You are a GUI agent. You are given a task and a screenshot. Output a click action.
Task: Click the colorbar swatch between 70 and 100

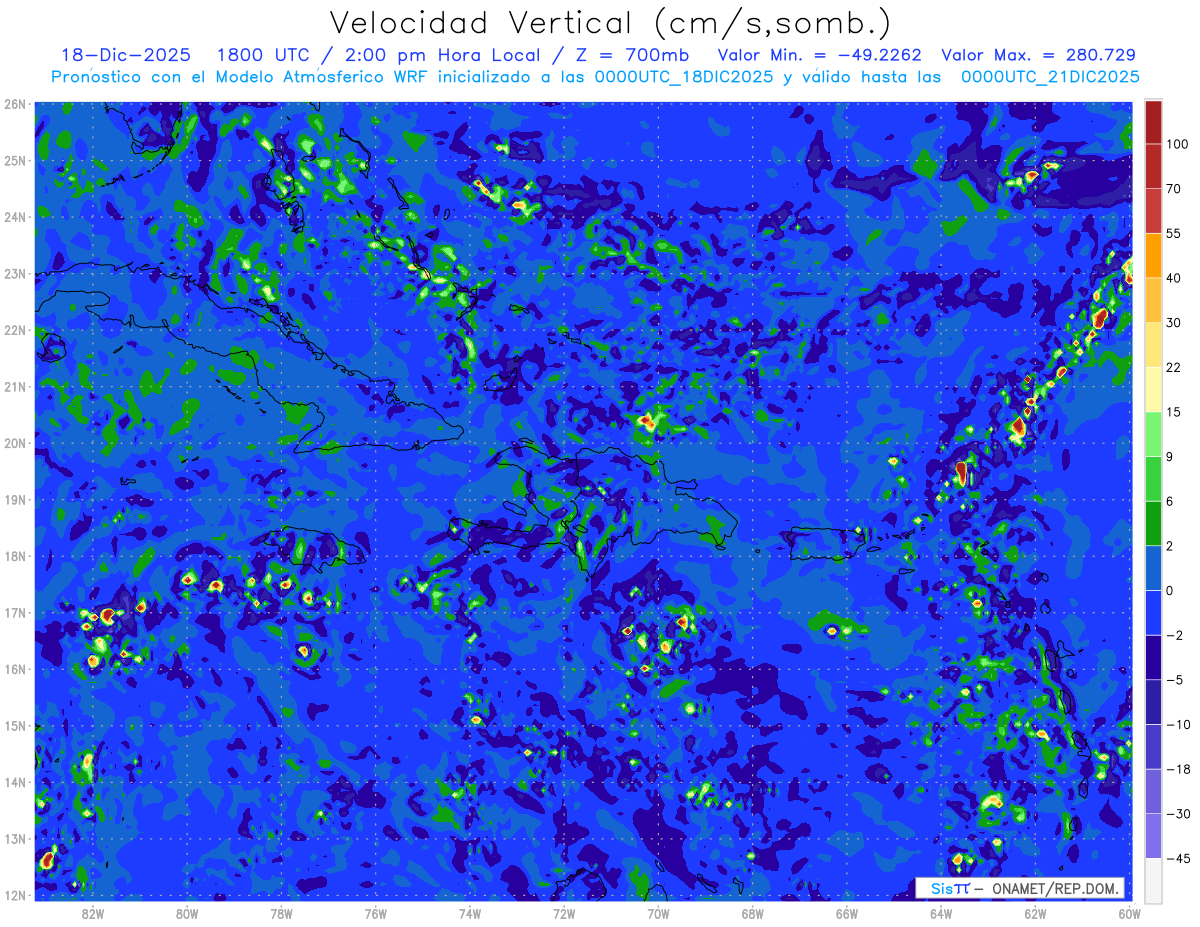point(1153,166)
